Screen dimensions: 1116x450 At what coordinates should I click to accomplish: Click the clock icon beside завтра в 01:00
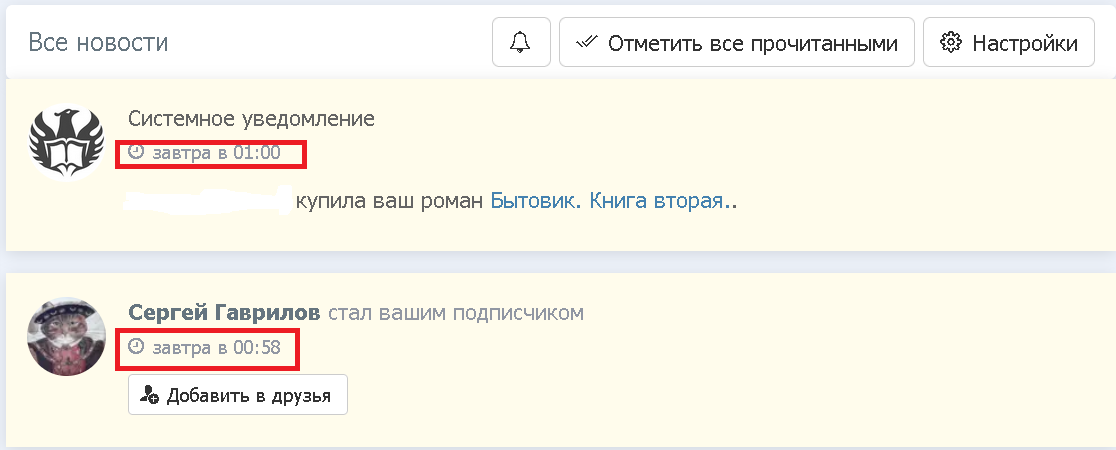(x=137, y=153)
